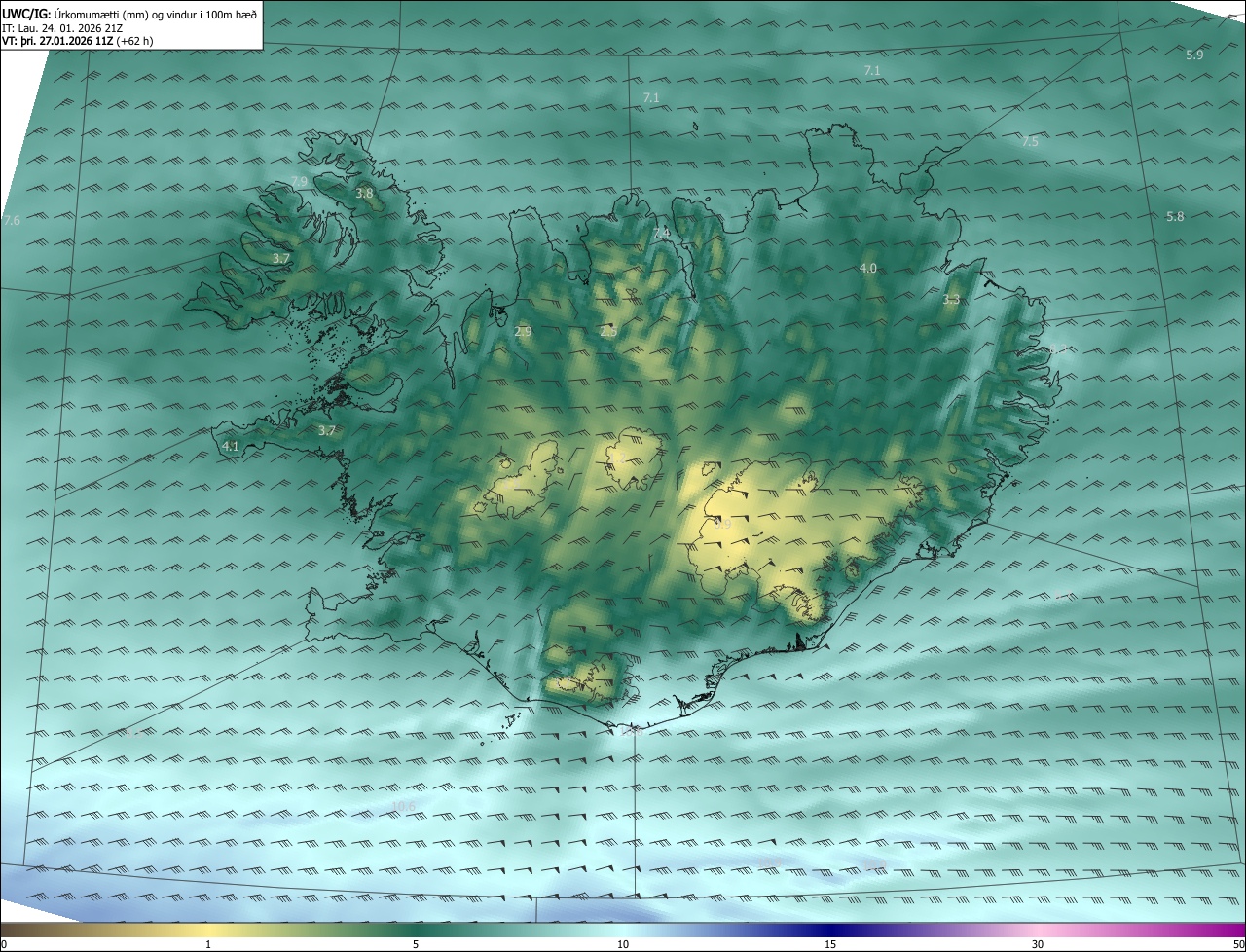The image size is (1246, 952).
Task: Select the "UWC/IG:" header label
Action: tap(26, 15)
